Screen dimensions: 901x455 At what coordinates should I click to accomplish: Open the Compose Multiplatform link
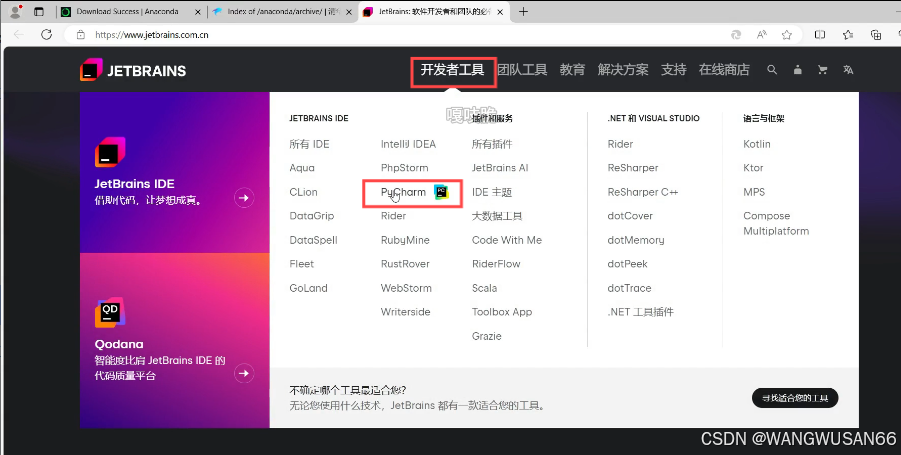point(776,223)
